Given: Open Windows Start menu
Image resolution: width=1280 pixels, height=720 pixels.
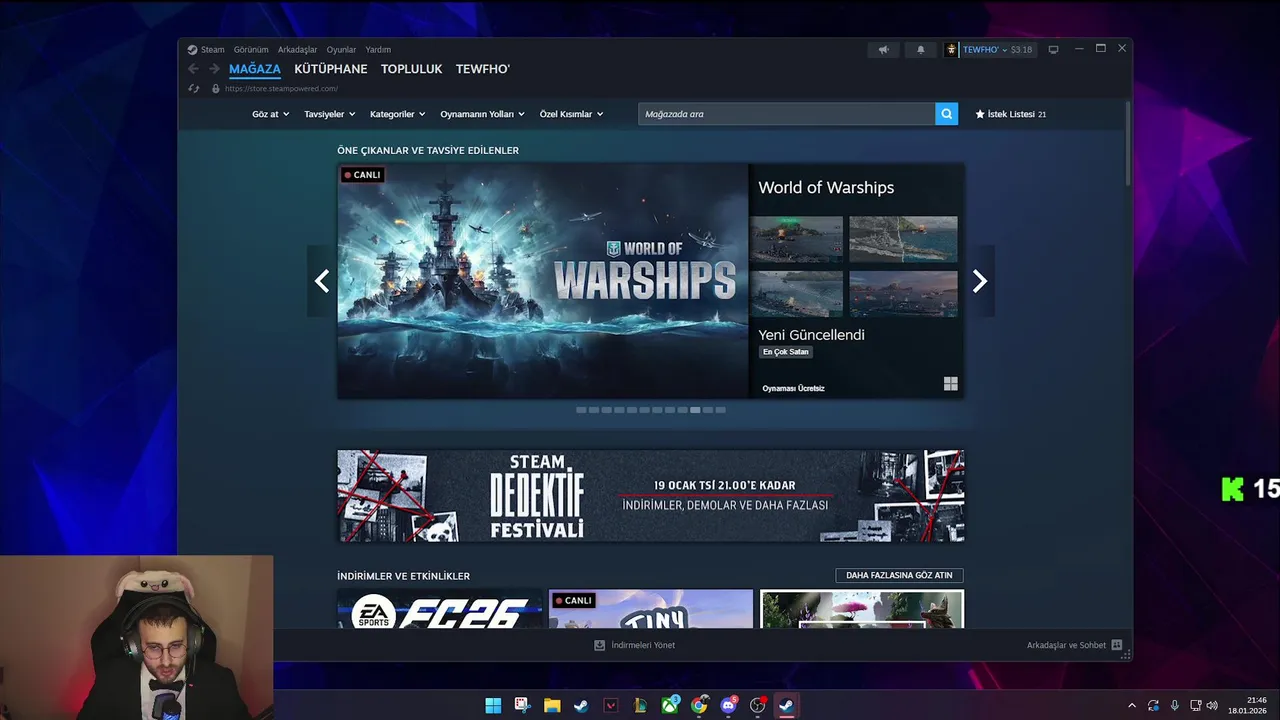Looking at the screenshot, I should pos(493,705).
